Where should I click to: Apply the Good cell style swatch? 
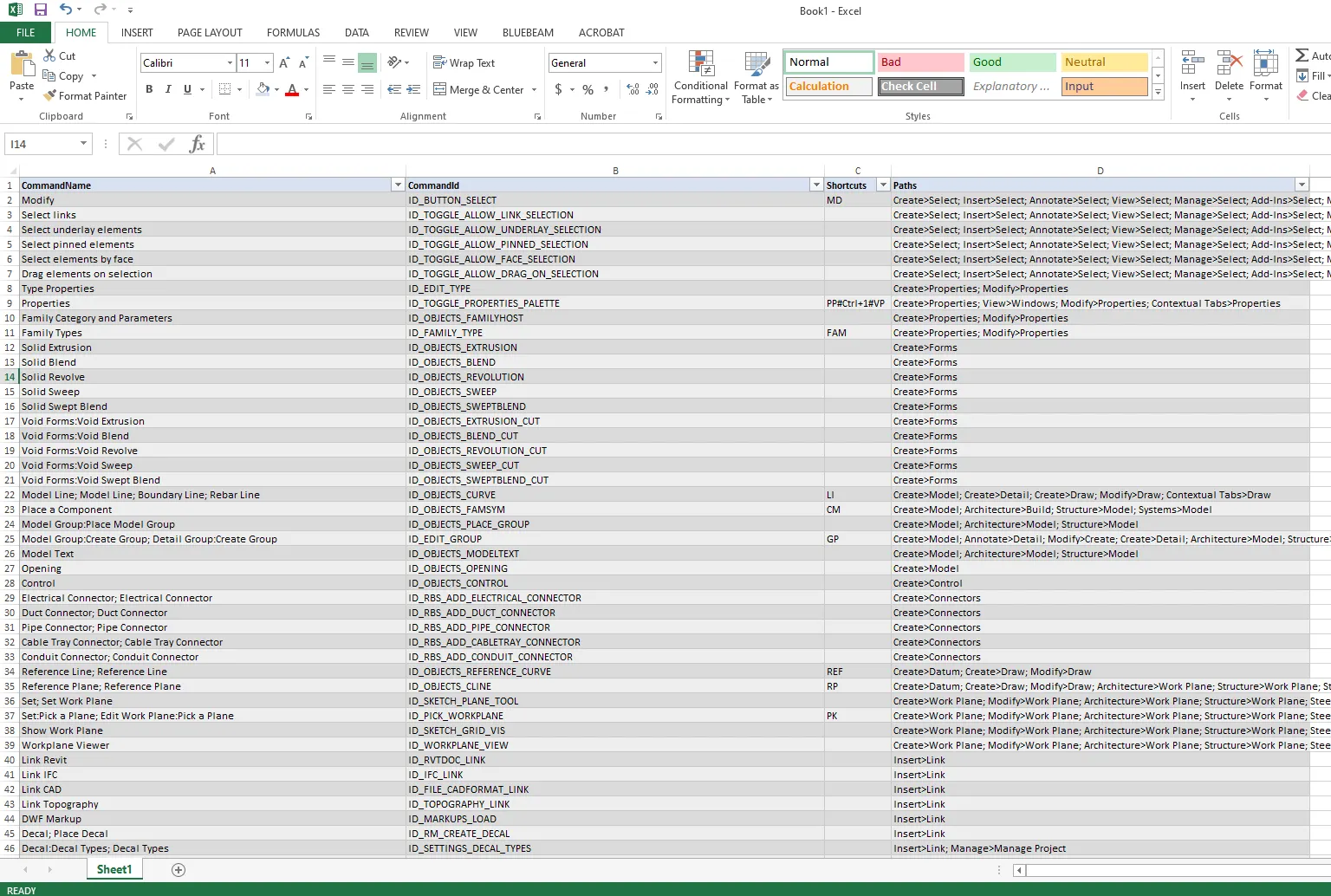1012,62
